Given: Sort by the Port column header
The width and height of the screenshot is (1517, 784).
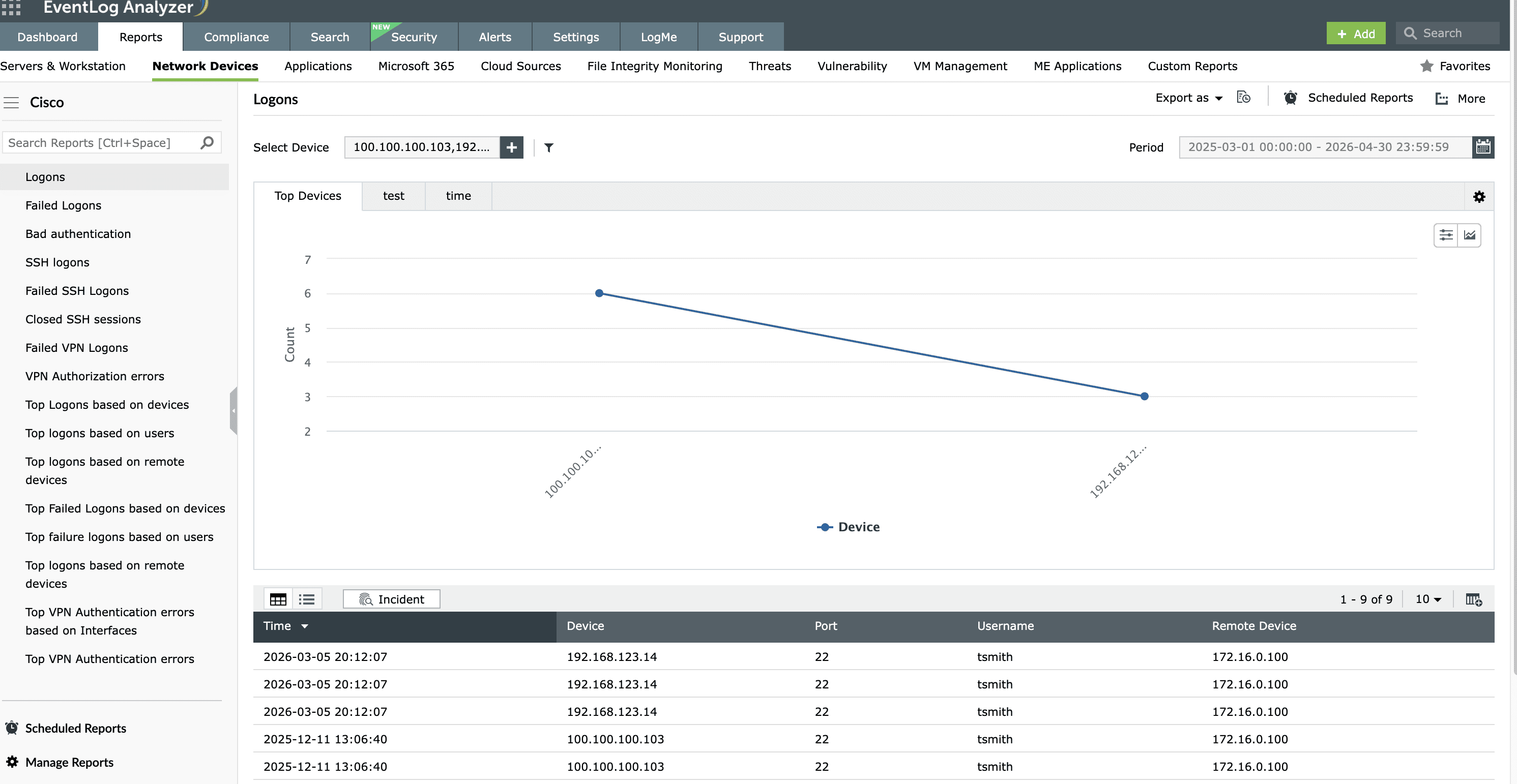Looking at the screenshot, I should click(x=825, y=626).
